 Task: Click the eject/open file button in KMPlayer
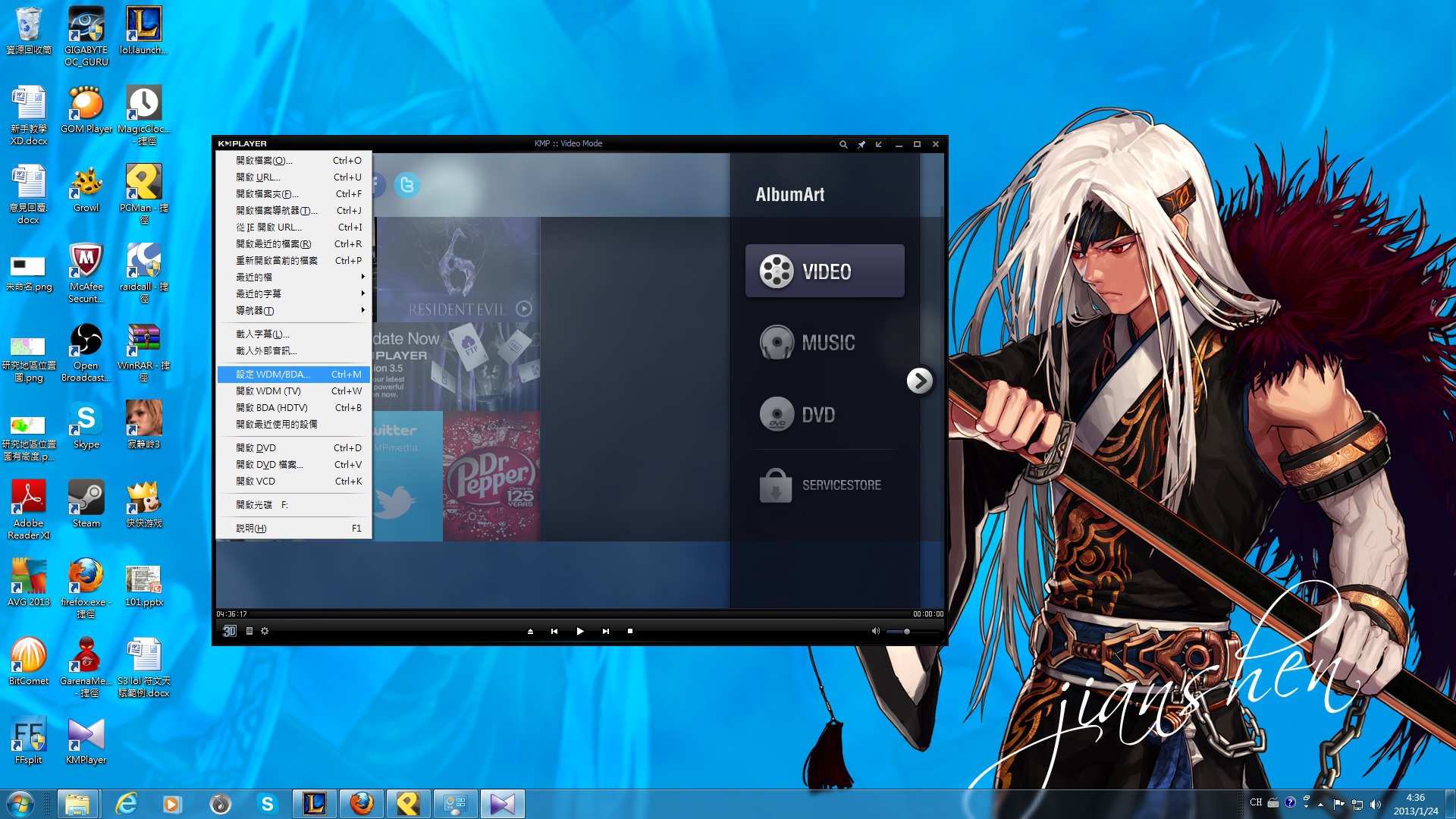(530, 631)
